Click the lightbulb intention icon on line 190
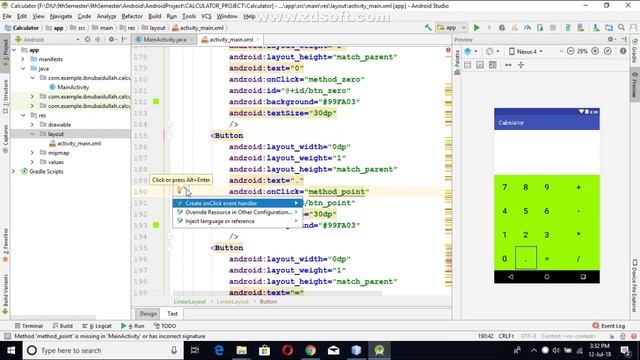Viewport: 640px width, 360px height. click(x=179, y=190)
